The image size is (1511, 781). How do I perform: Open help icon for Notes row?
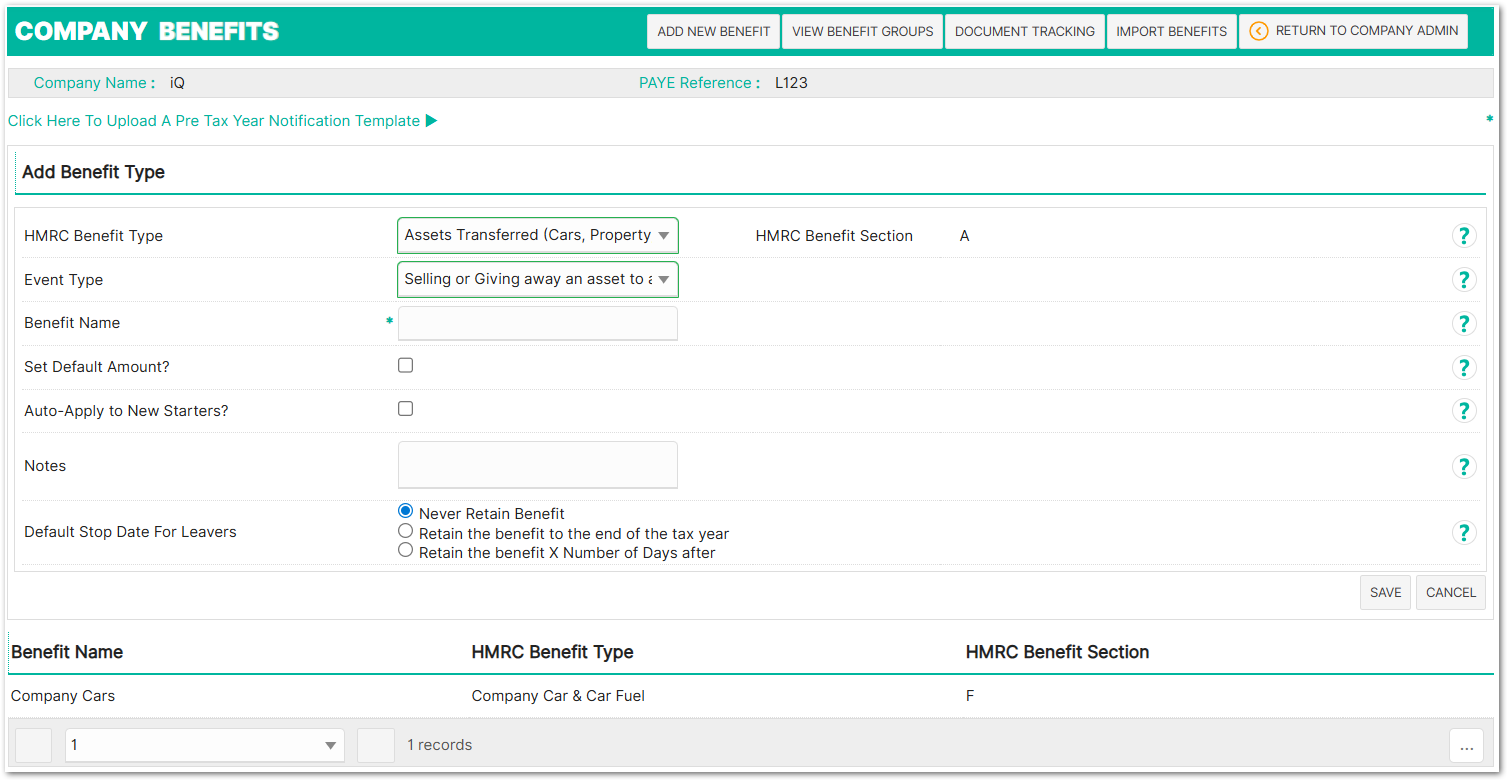click(1464, 466)
